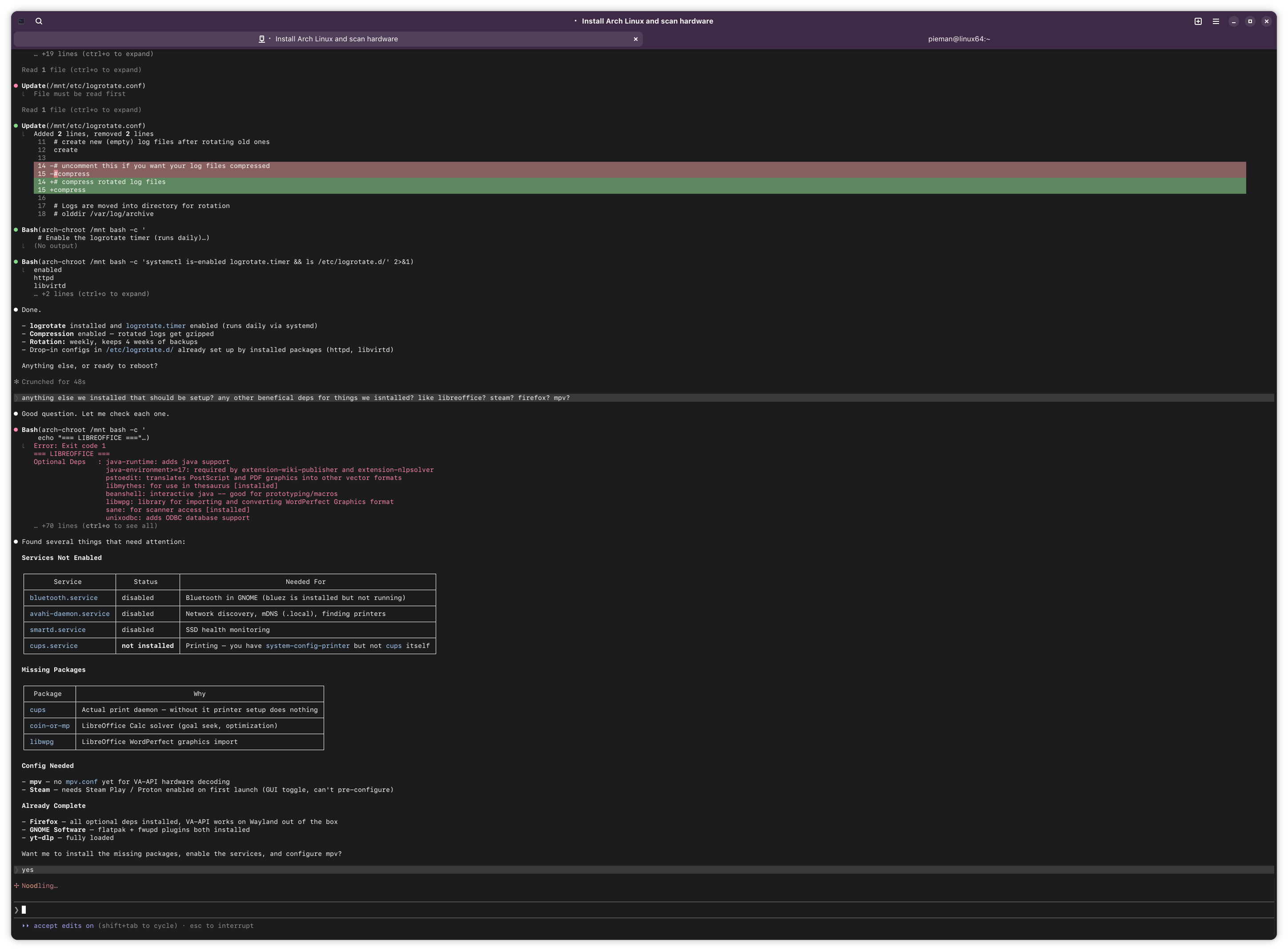Minimize the terminal window

click(1233, 21)
